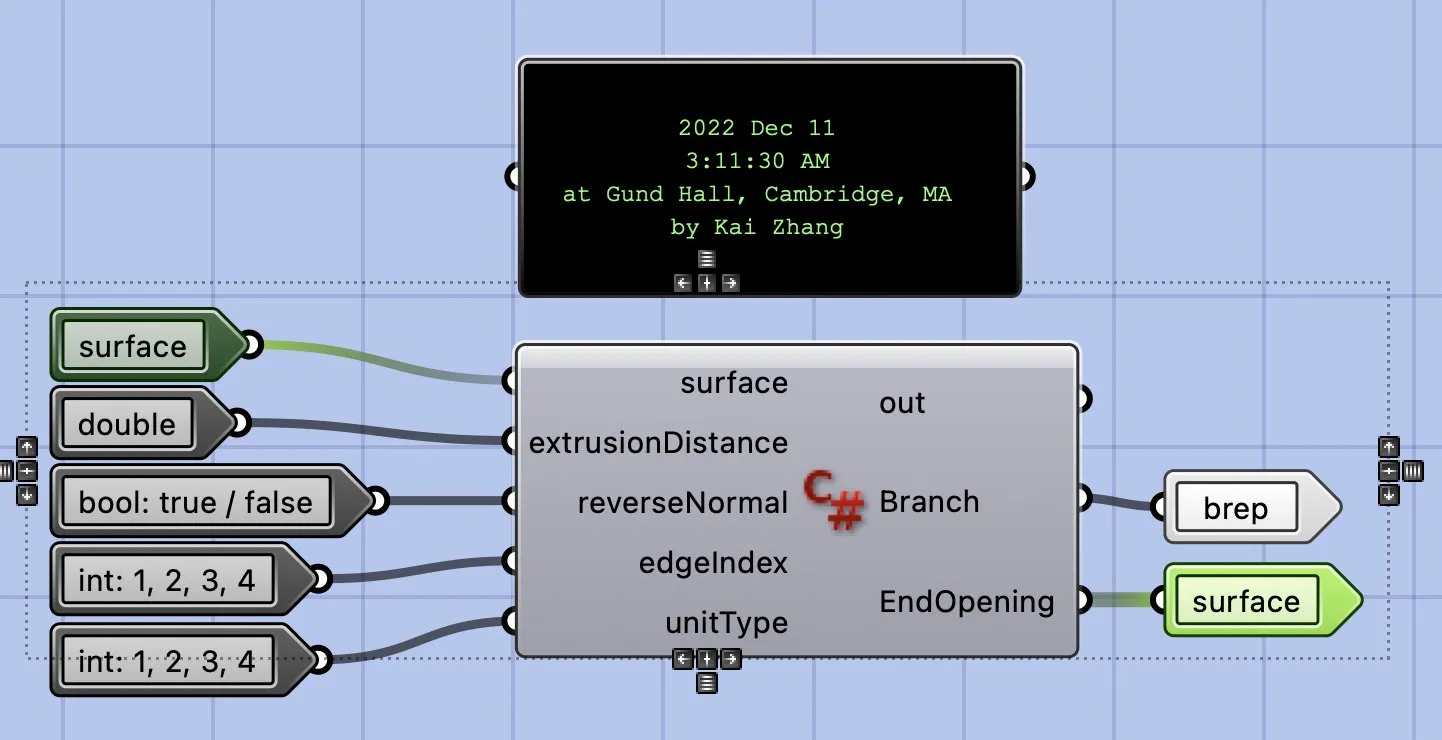Select the int parameter wired to unitType
The image size is (1442, 740).
(x=182, y=660)
